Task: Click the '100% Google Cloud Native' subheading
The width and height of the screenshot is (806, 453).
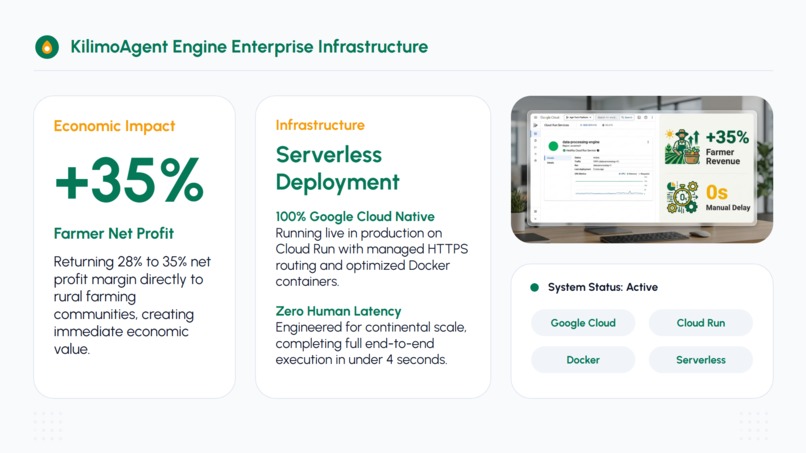Action: [355, 216]
